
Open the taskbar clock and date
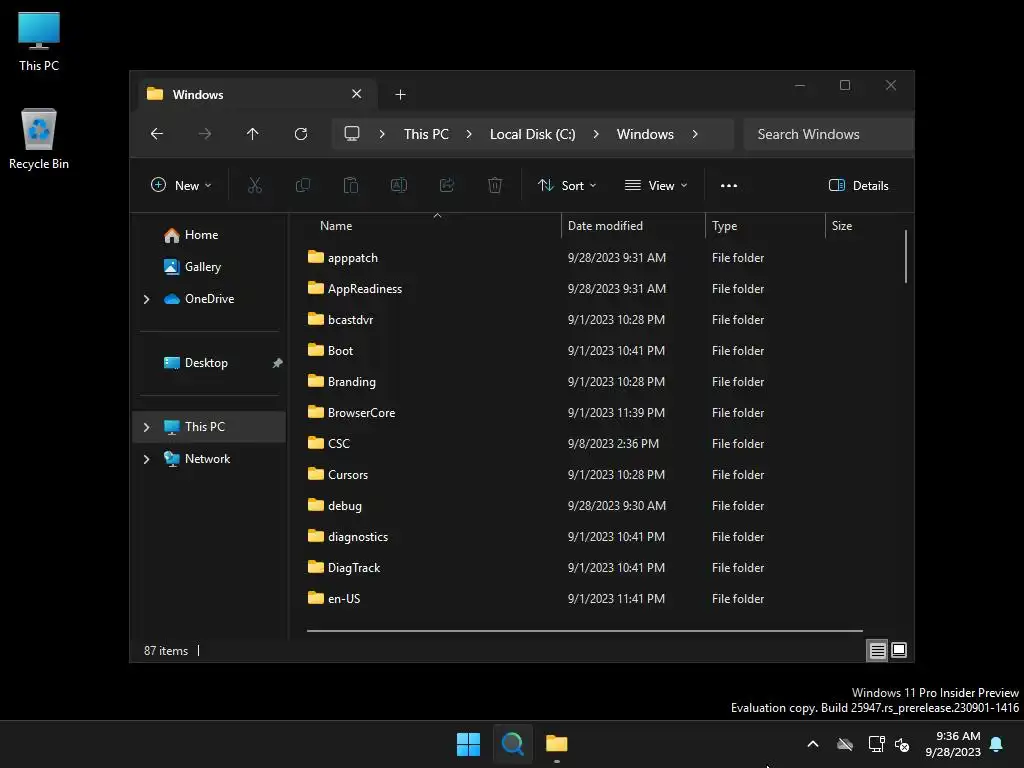953,744
